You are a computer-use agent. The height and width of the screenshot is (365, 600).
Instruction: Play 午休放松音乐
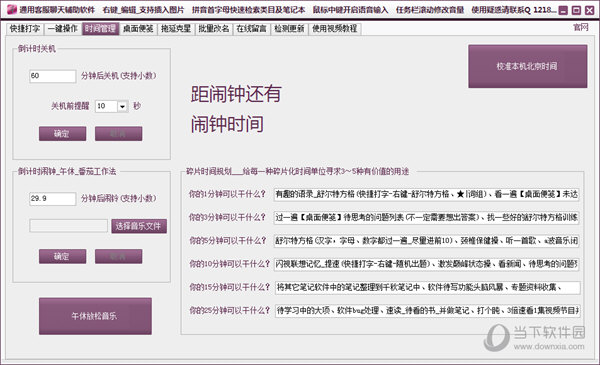95,316
